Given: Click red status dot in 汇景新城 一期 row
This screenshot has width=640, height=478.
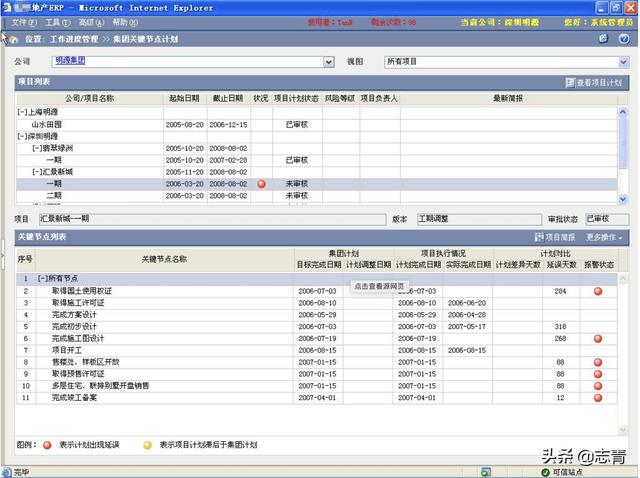Looking at the screenshot, I should (x=262, y=184).
